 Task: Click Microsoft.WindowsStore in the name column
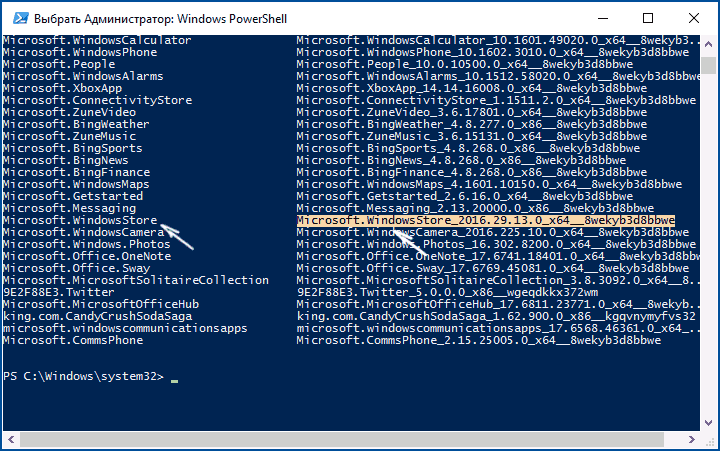pos(80,220)
